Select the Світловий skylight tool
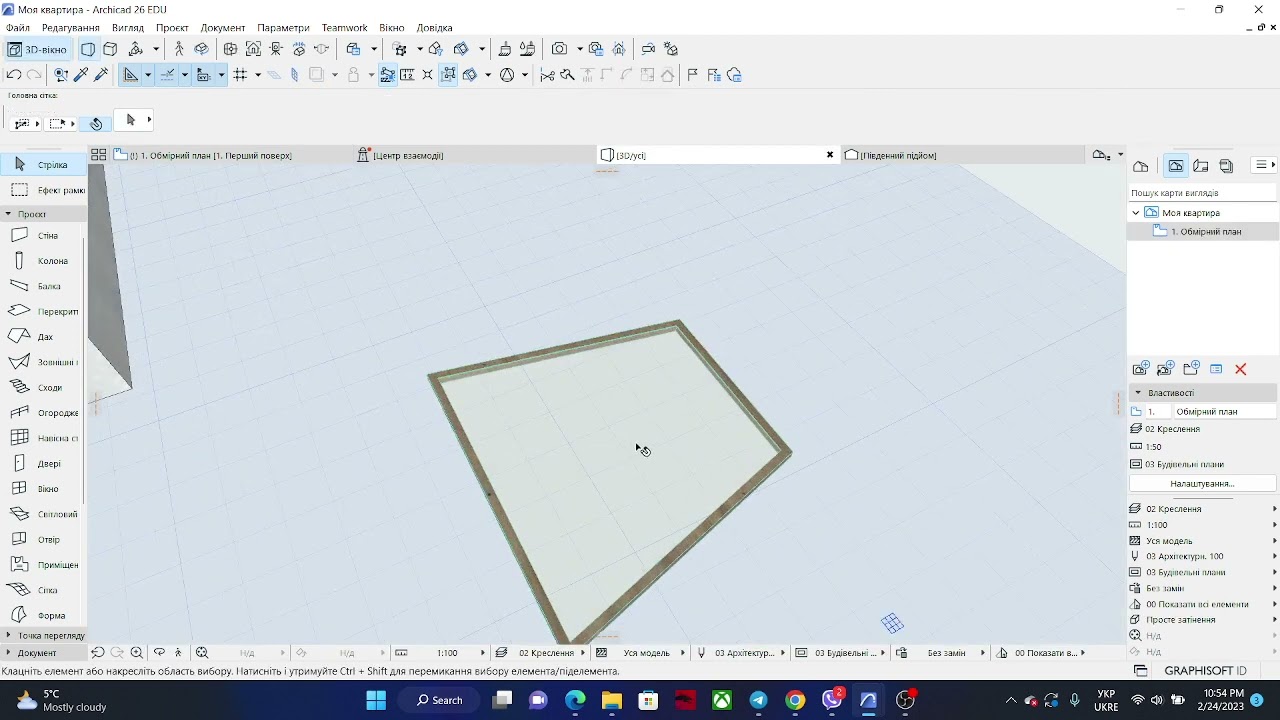This screenshot has width=1280, height=720. click(x=44, y=514)
